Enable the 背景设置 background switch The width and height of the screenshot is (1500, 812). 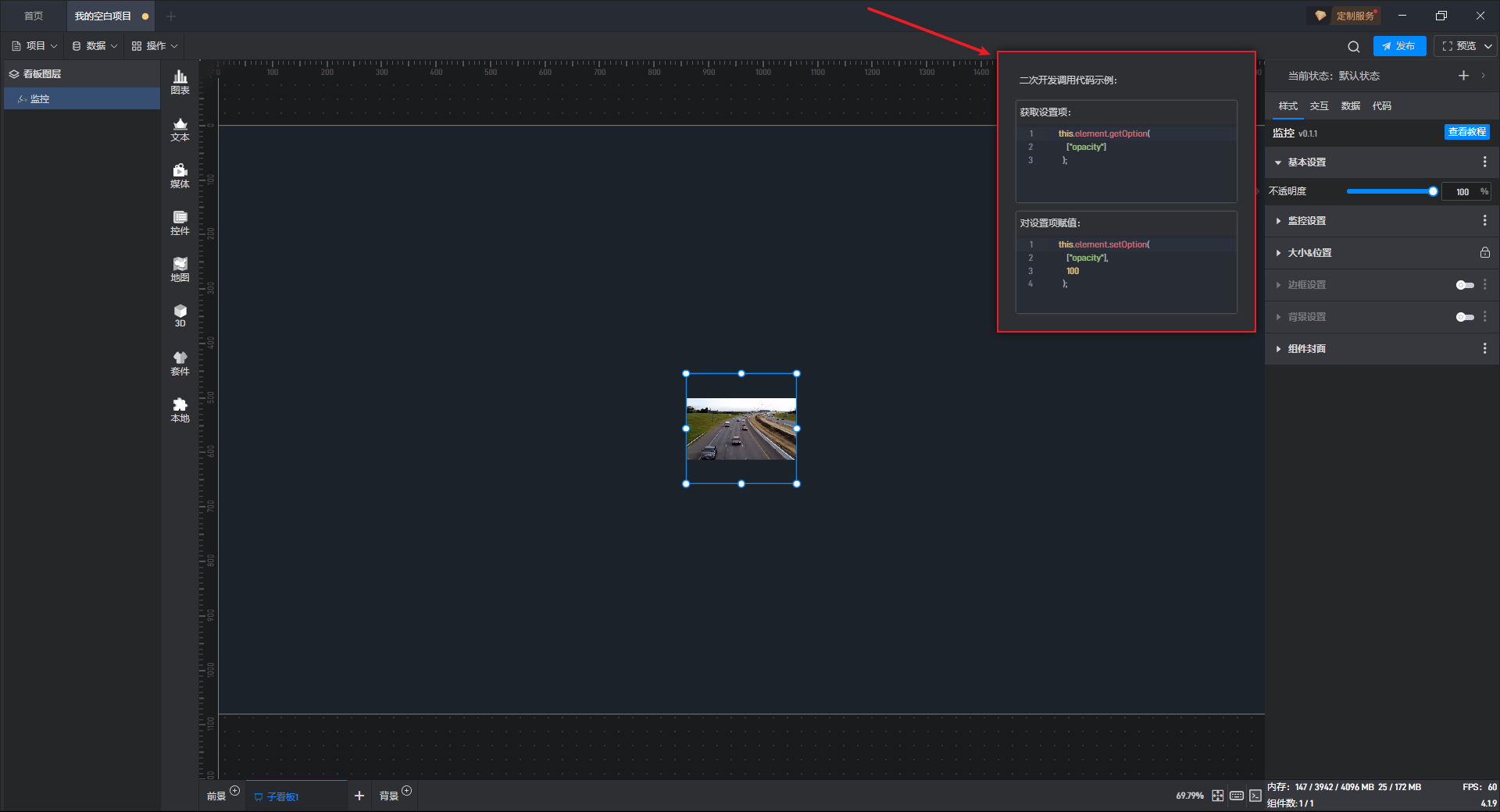[1464, 317]
